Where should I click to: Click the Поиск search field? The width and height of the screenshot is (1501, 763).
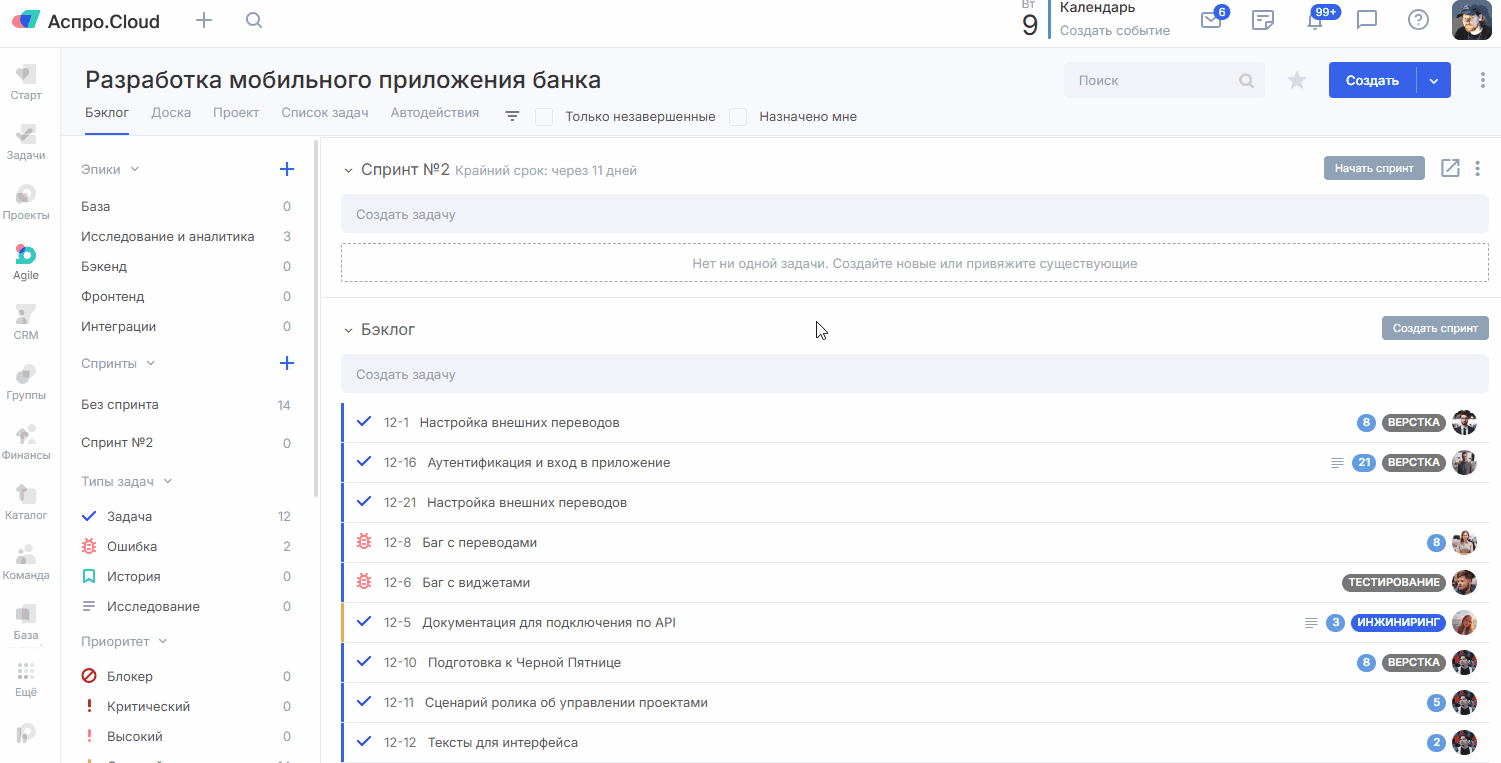1155,81
